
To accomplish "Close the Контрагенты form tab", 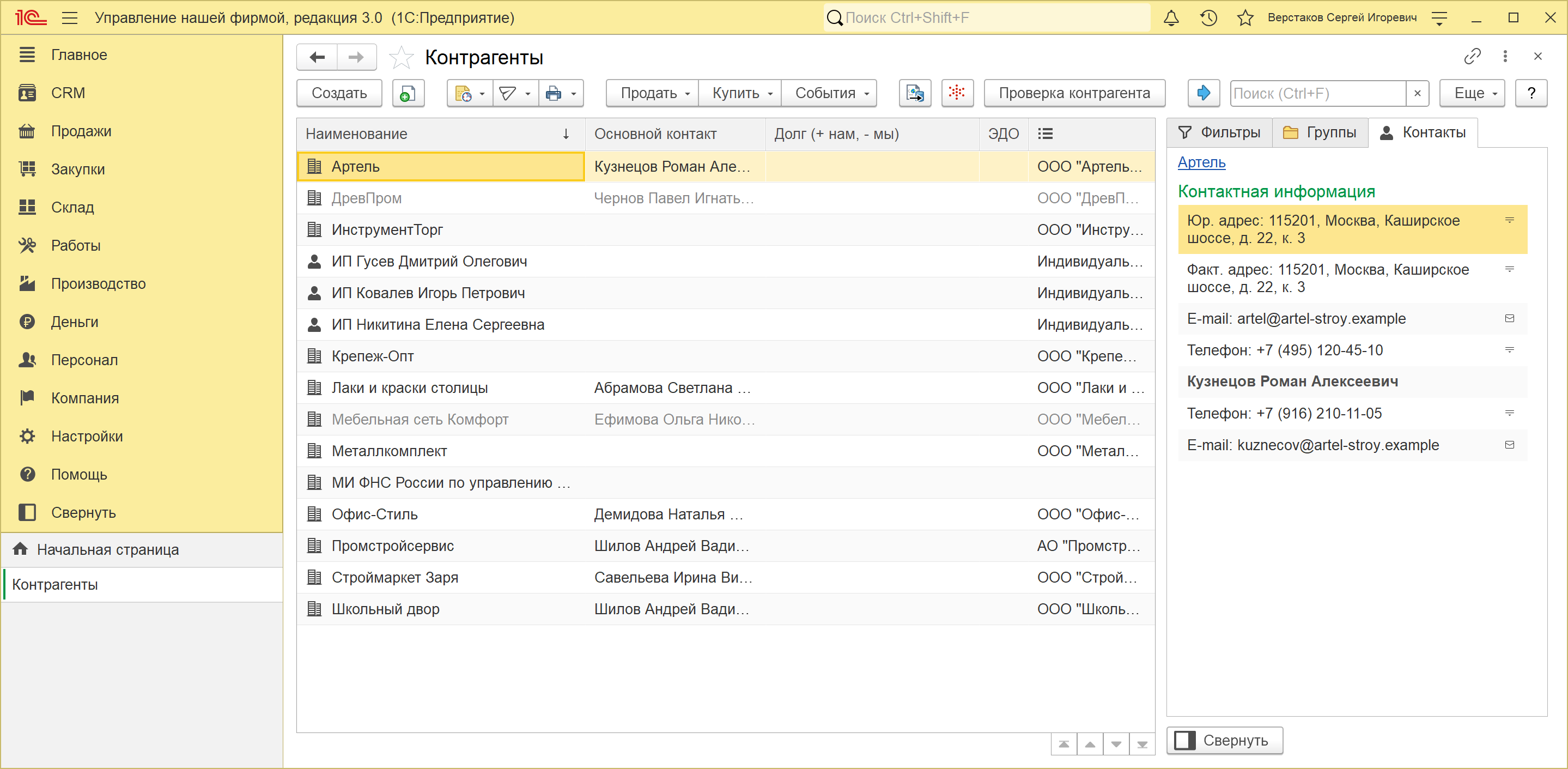I will (x=1537, y=57).
